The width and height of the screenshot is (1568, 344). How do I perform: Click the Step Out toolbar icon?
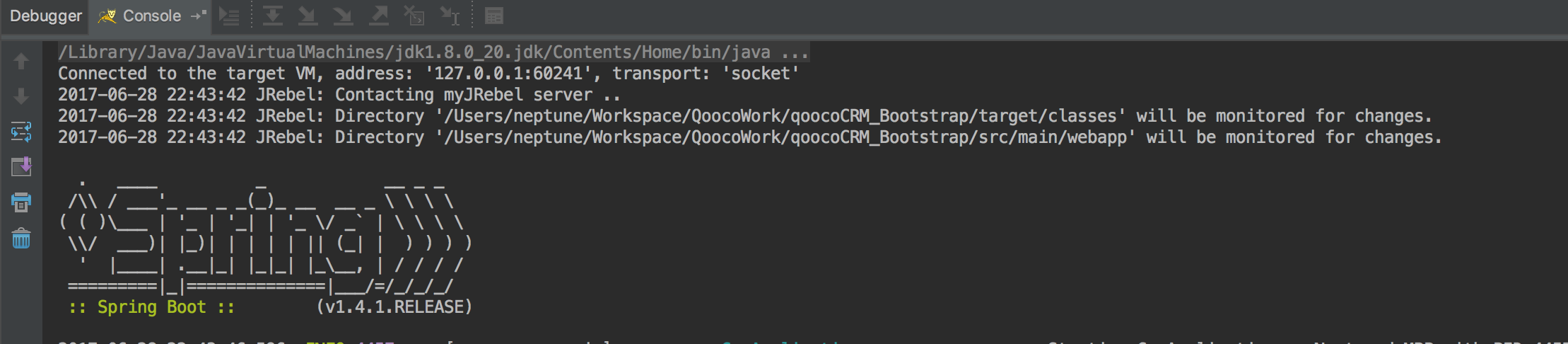point(379,16)
